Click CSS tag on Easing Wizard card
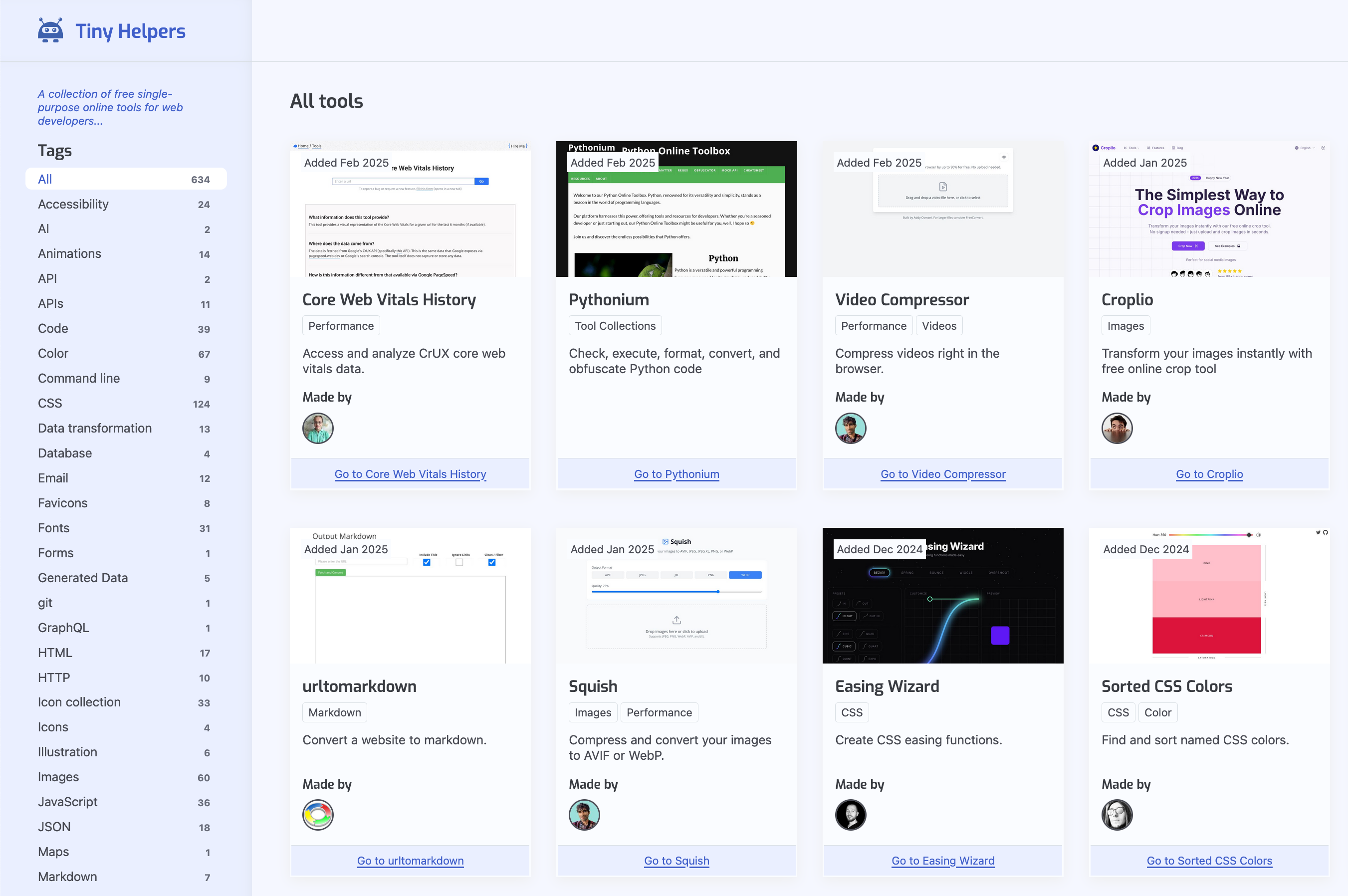Screen dimensions: 1348x896 click(852, 712)
